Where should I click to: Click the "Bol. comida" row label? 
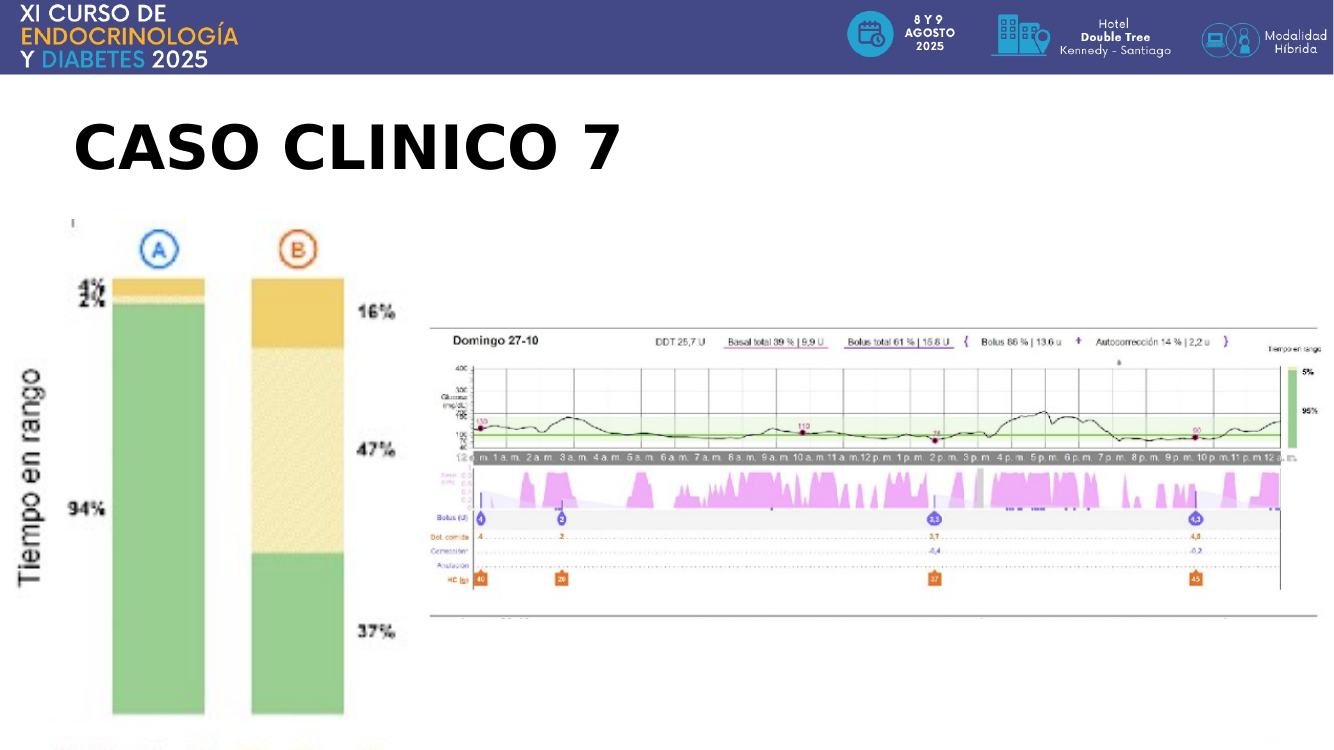tap(449, 537)
